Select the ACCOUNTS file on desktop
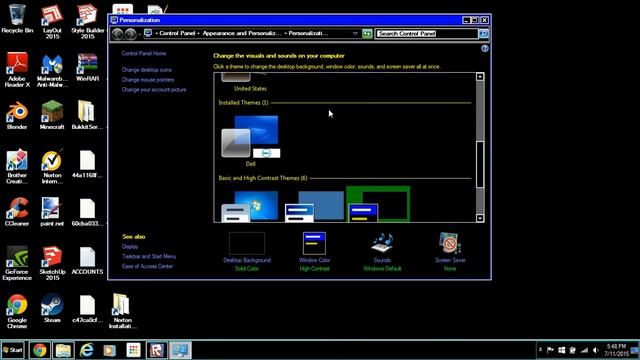The height and width of the screenshot is (360, 640). click(x=87, y=260)
